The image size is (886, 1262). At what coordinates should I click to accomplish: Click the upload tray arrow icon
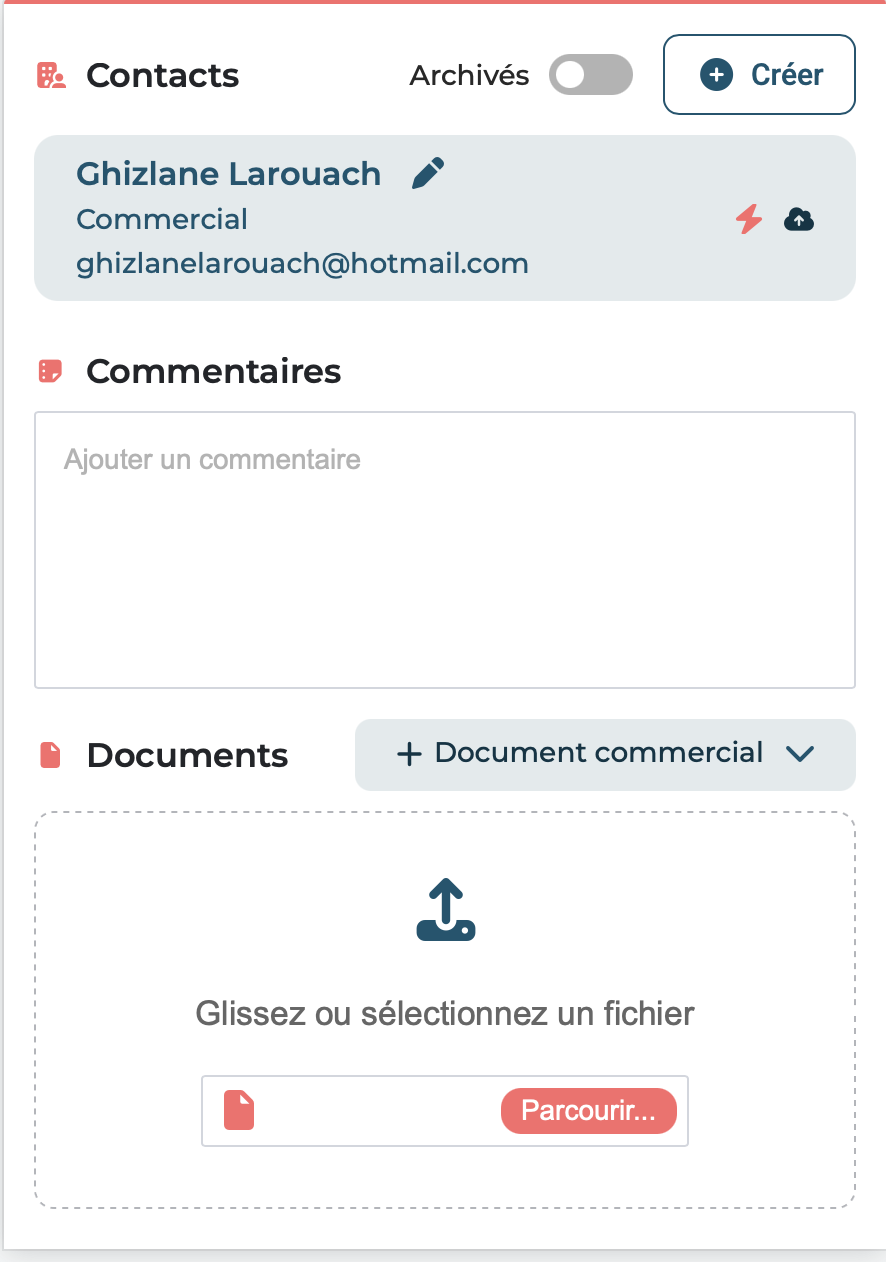pos(445,910)
